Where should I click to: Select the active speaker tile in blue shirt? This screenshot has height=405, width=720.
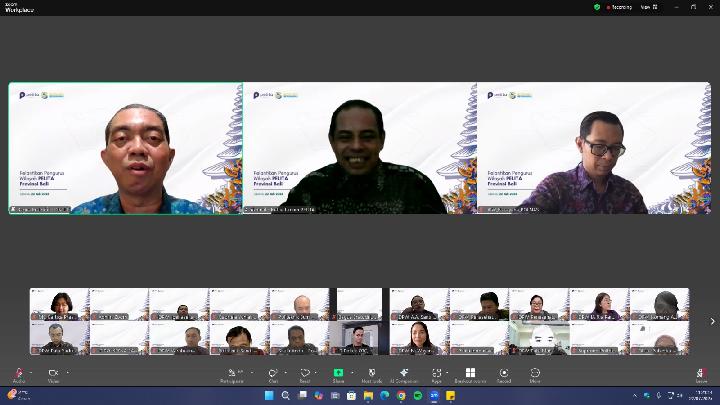tap(125, 148)
